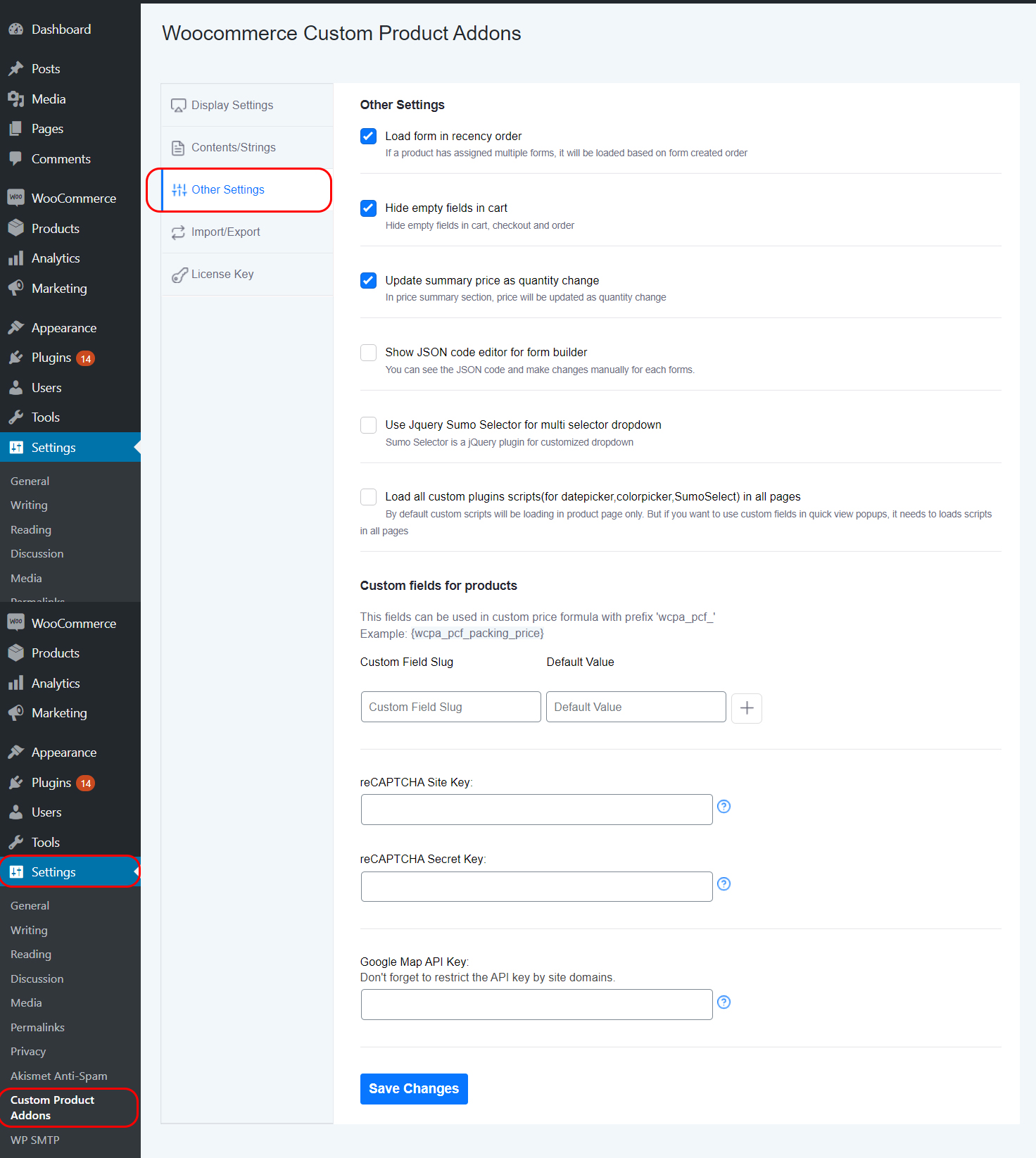1036x1158 pixels.
Task: Open Dashboard in the admin menu
Action: coord(70,30)
